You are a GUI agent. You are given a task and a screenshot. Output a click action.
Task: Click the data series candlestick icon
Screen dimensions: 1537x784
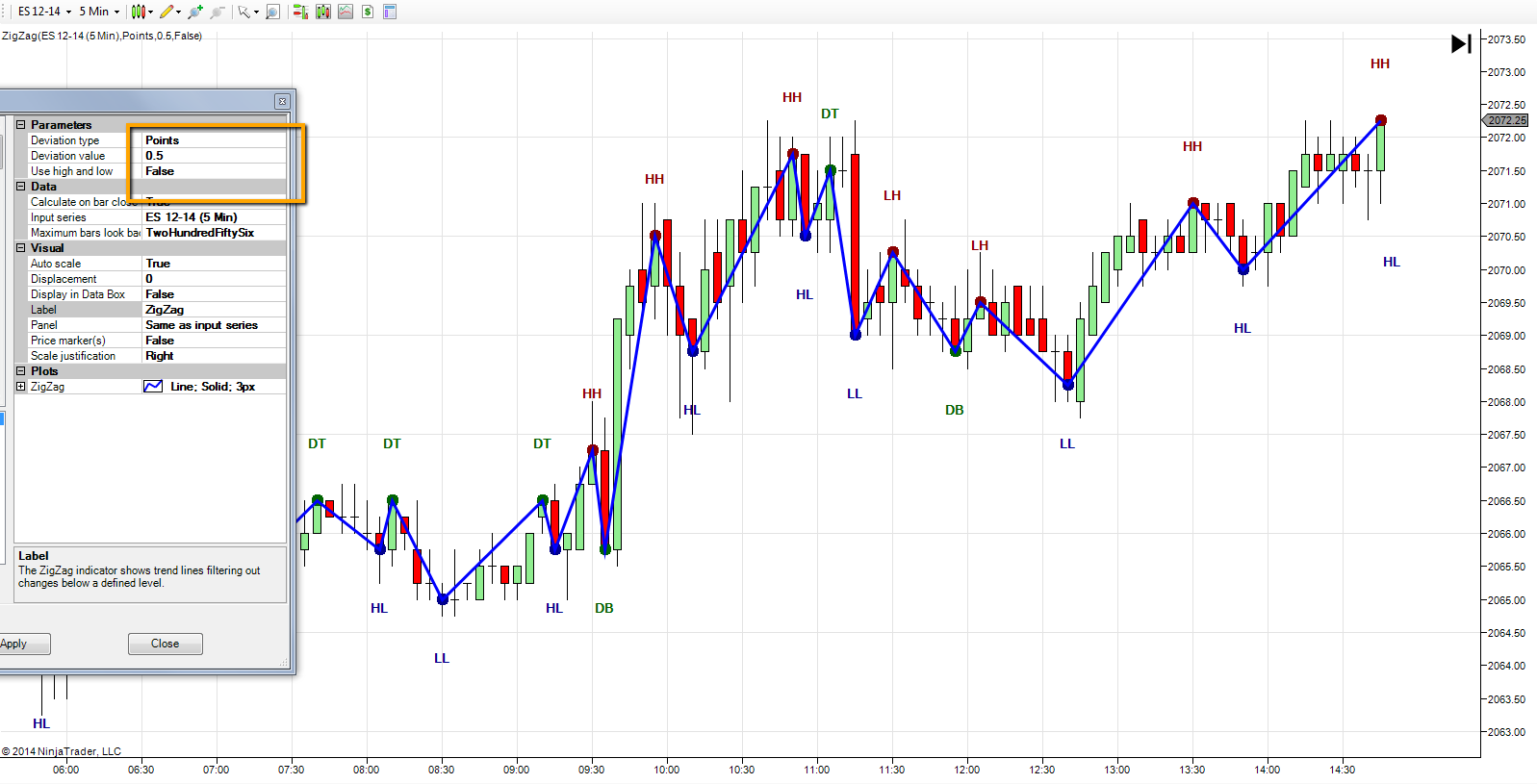(x=323, y=12)
